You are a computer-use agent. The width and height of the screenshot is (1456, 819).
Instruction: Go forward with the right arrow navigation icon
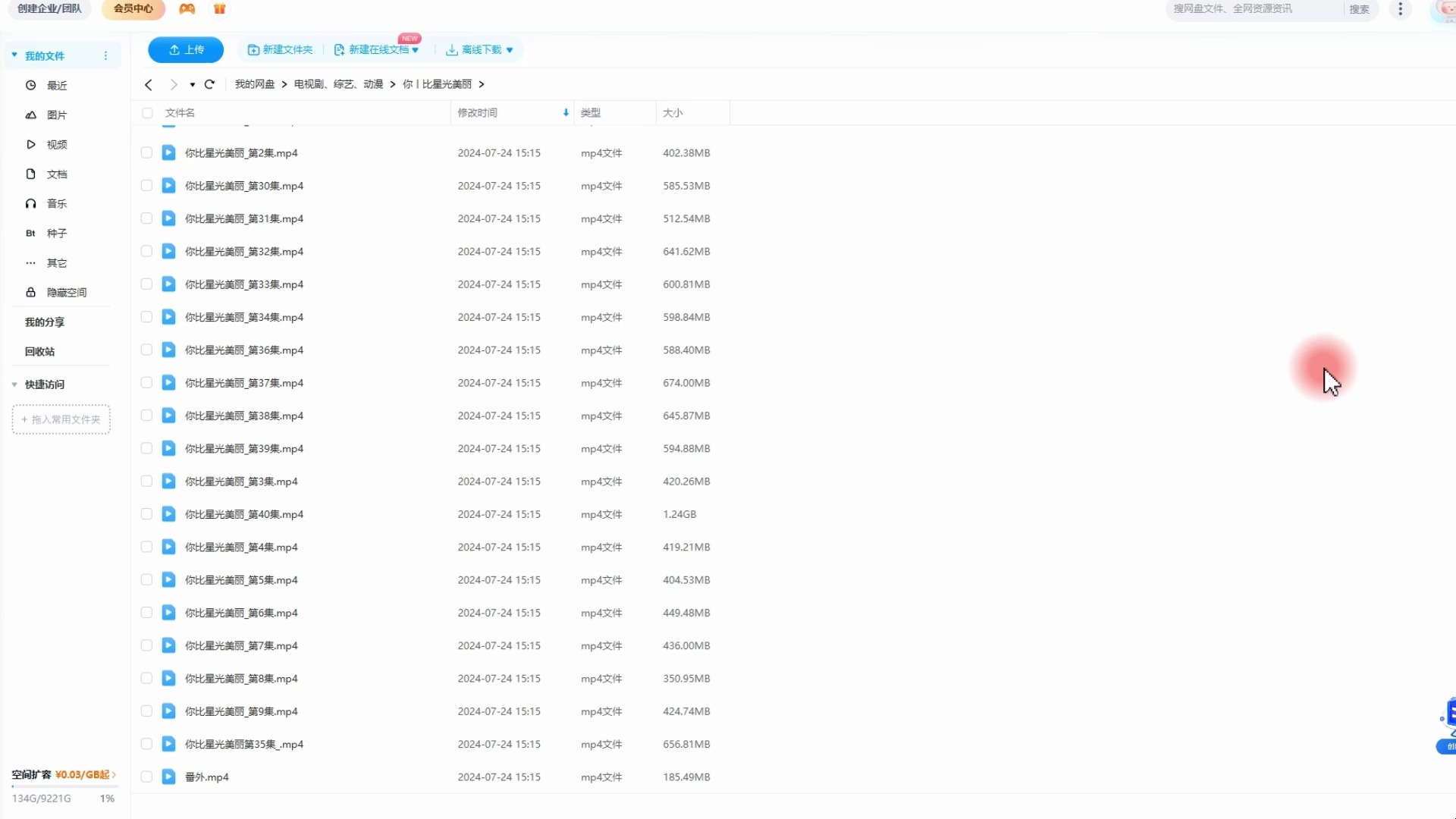174,84
